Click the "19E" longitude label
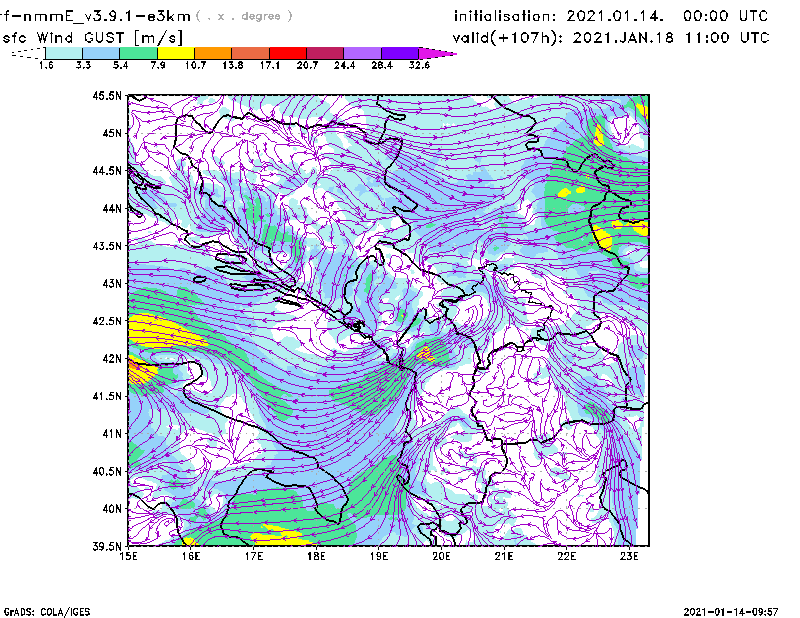The height and width of the screenshot is (618, 800). tap(379, 556)
